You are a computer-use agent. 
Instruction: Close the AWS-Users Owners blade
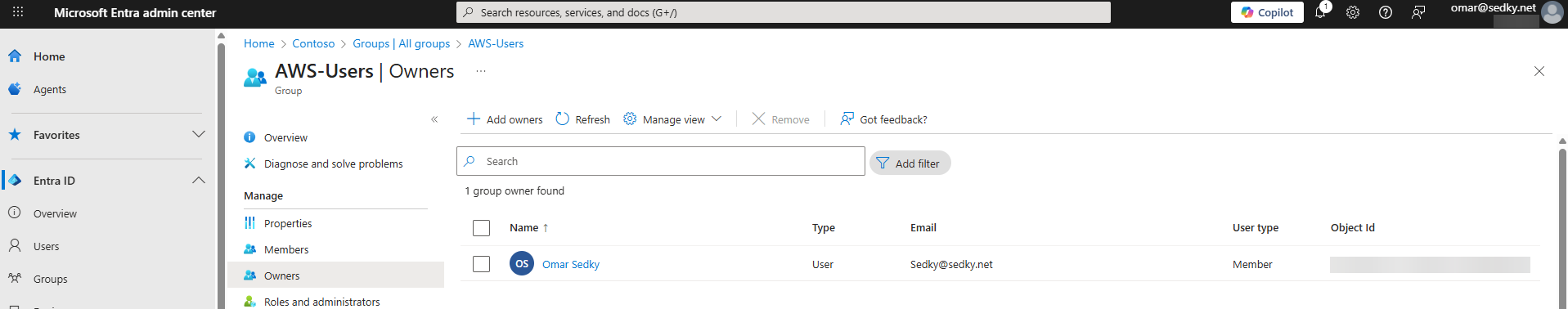[1539, 71]
